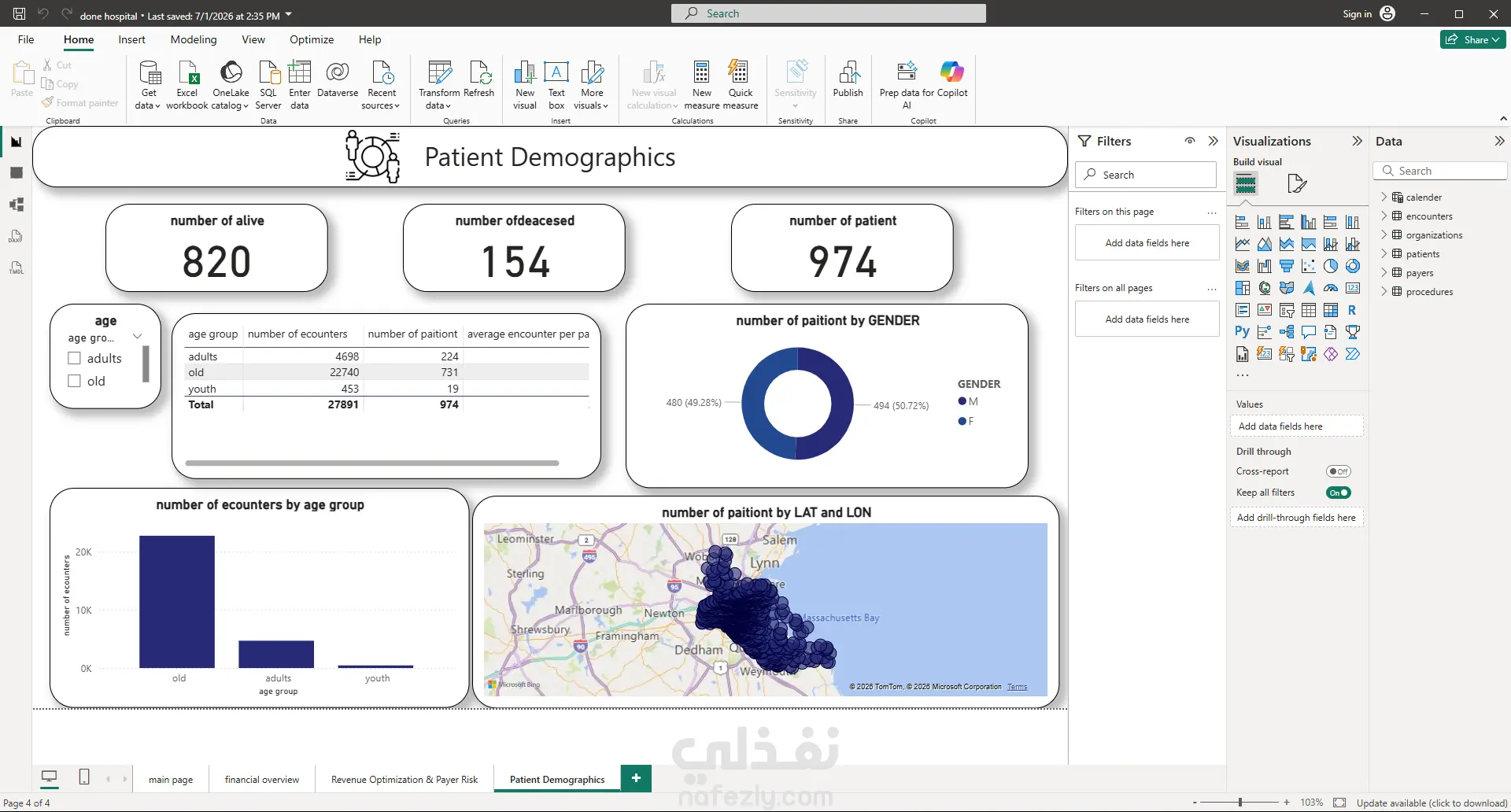Check the old age group checkbox
The height and width of the screenshot is (812, 1511).
pos(75,381)
